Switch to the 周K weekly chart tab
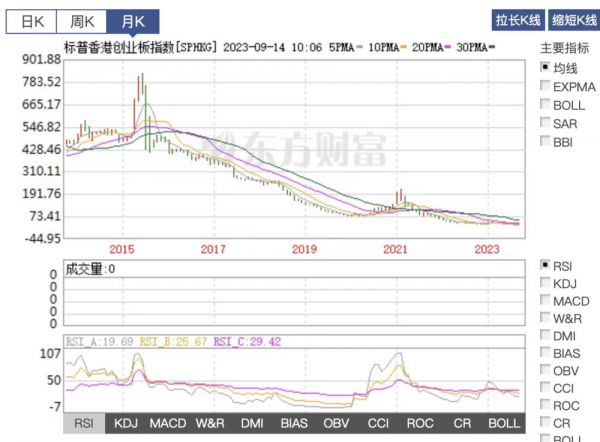 pos(81,20)
